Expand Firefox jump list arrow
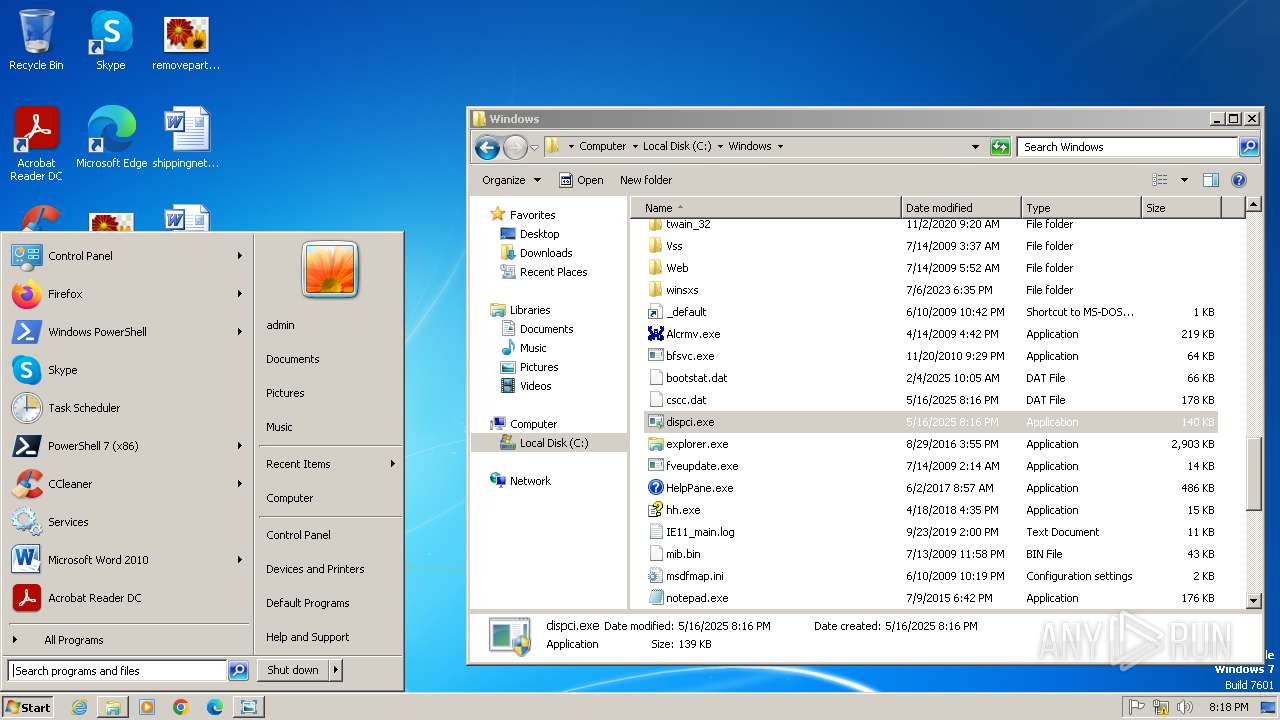This screenshot has height=720, width=1280. point(240,294)
